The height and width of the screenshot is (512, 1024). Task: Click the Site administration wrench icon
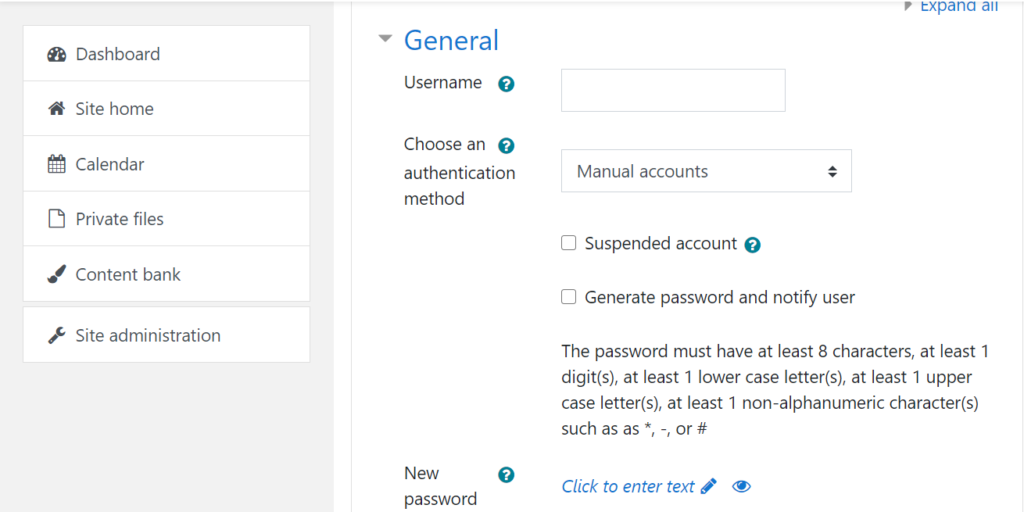(x=57, y=335)
